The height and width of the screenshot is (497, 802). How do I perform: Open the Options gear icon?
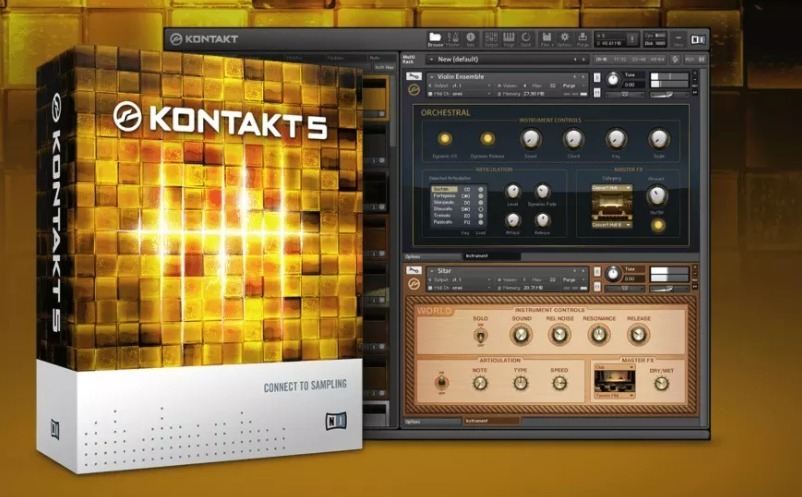coord(565,37)
